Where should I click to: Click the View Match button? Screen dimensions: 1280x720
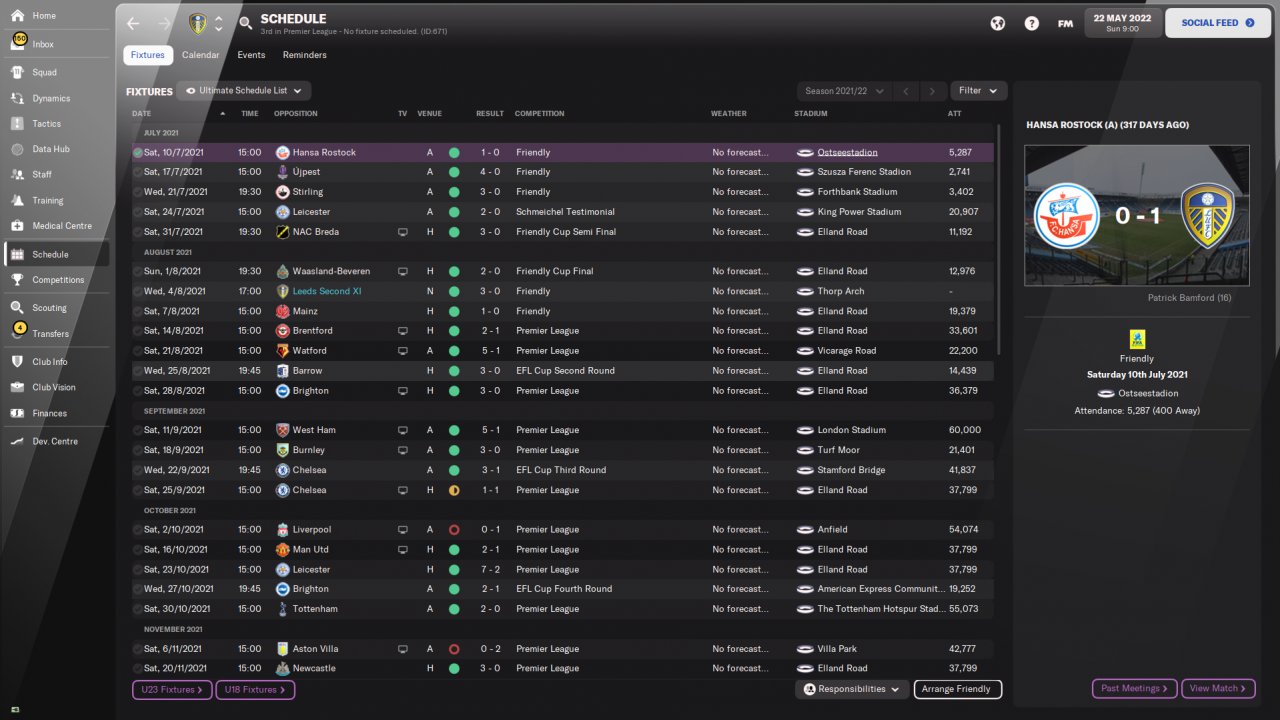point(1217,689)
